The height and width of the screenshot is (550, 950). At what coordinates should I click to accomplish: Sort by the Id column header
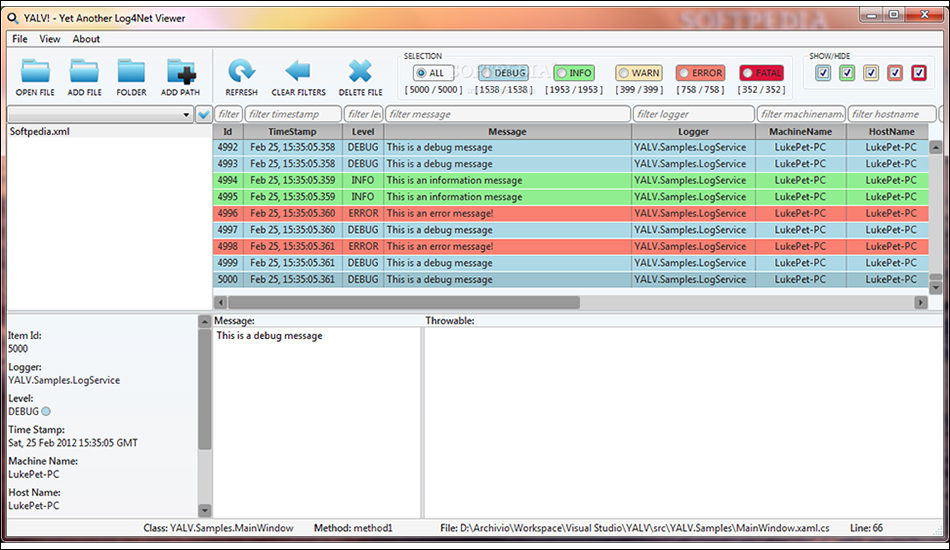point(228,131)
